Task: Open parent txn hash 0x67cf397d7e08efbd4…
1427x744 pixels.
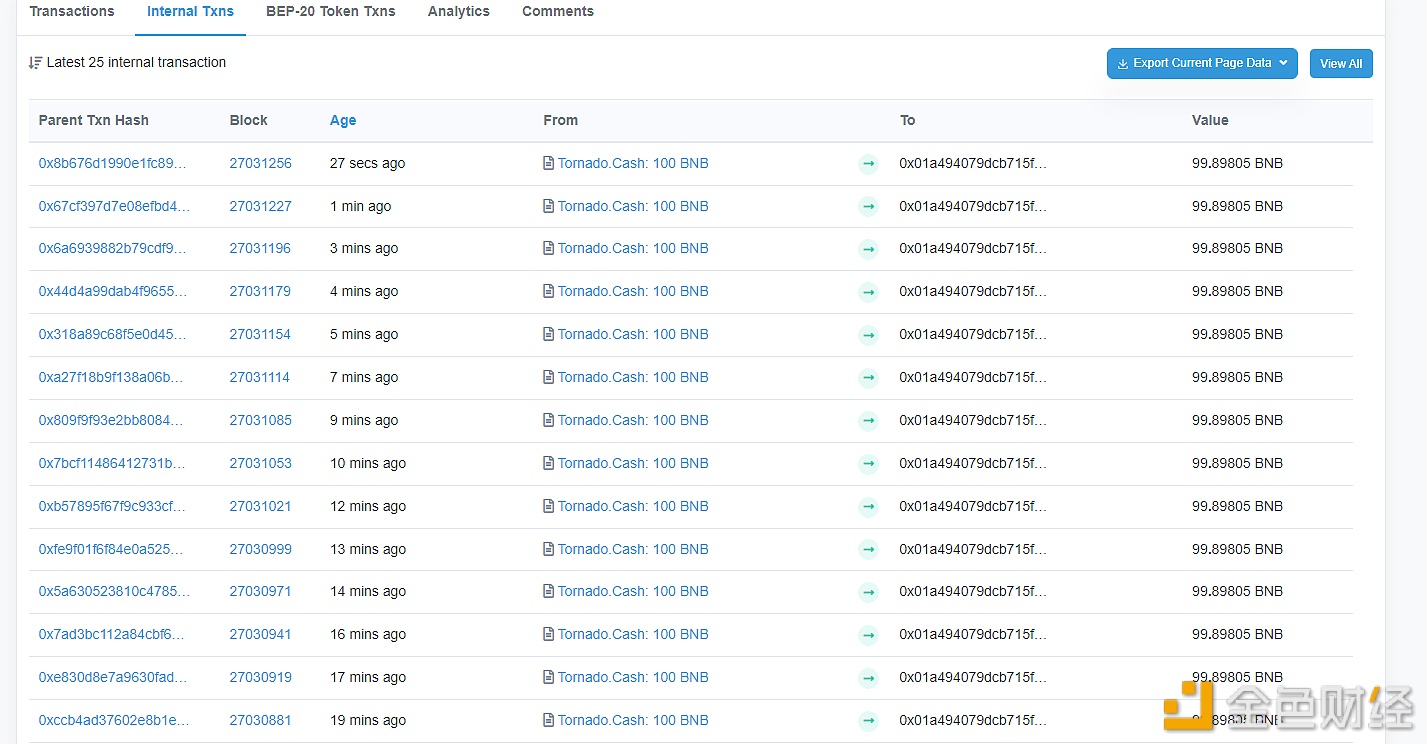Action: (x=114, y=206)
